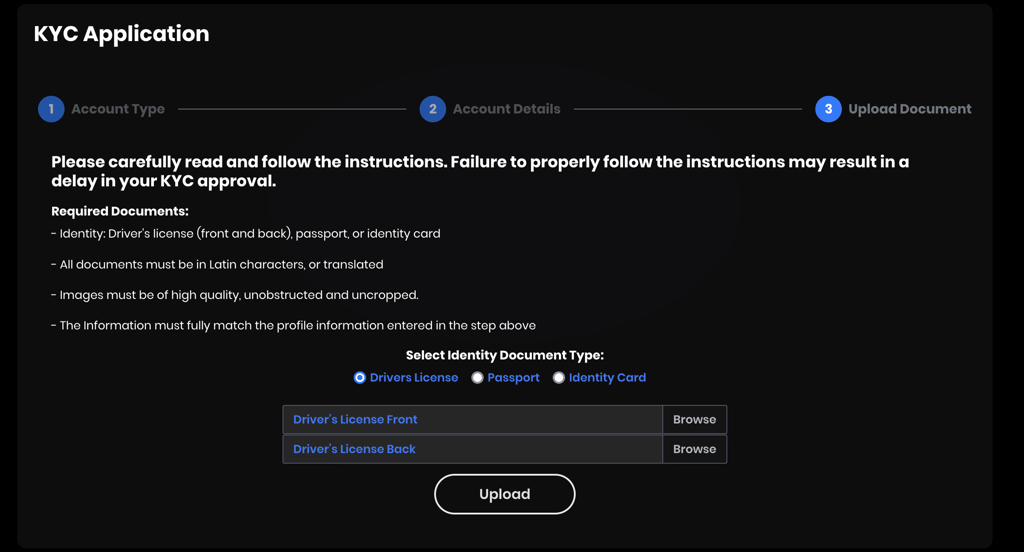The height and width of the screenshot is (552, 1024).
Task: Click the Driver's License Front file field
Action: [473, 419]
